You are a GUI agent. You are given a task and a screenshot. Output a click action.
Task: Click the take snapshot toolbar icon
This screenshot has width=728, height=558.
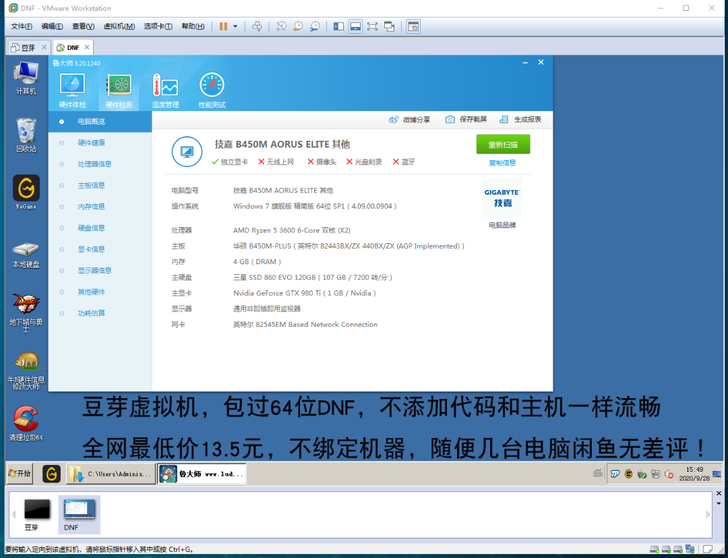click(x=281, y=26)
